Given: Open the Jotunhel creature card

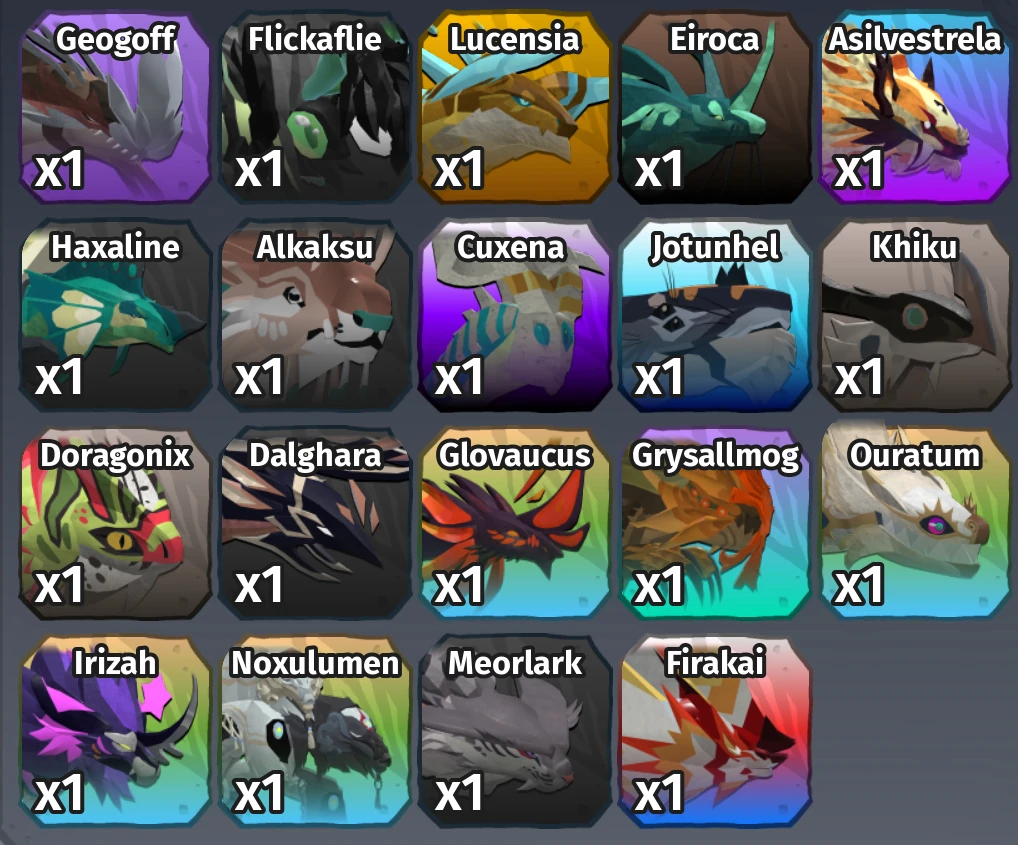Looking at the screenshot, I should 715,315.
